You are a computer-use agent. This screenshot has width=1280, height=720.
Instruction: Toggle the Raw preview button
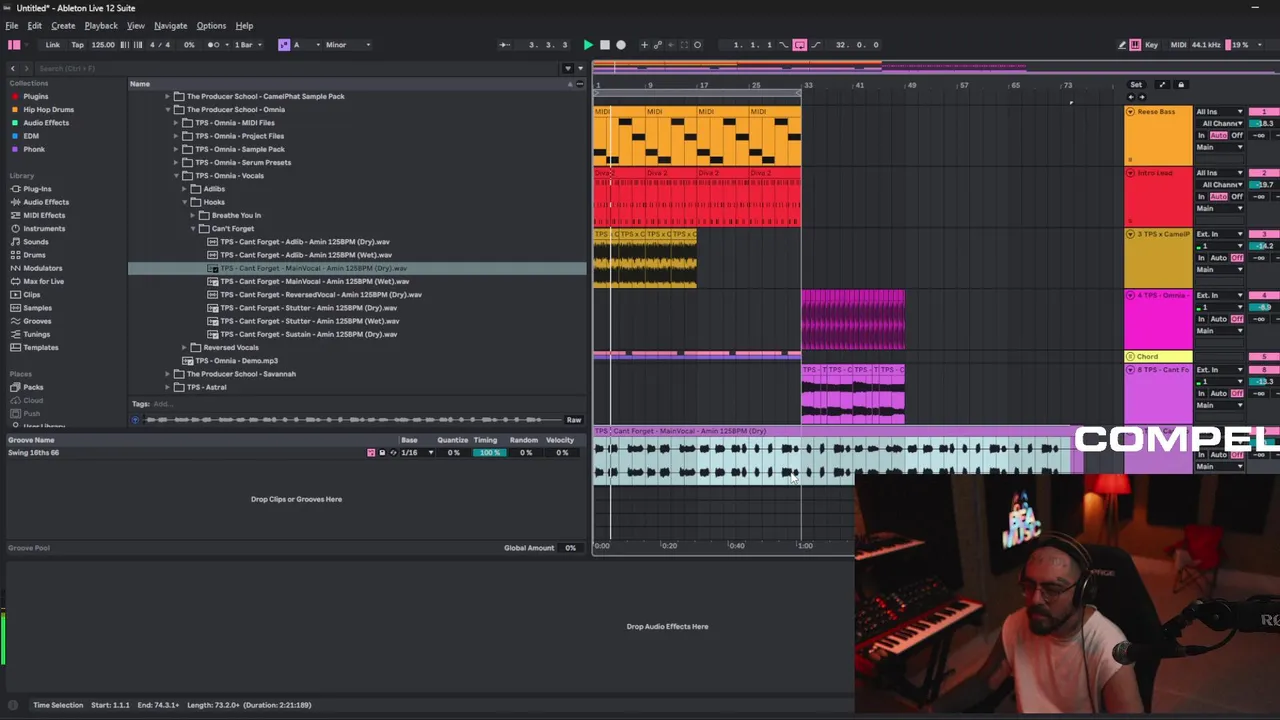point(574,420)
